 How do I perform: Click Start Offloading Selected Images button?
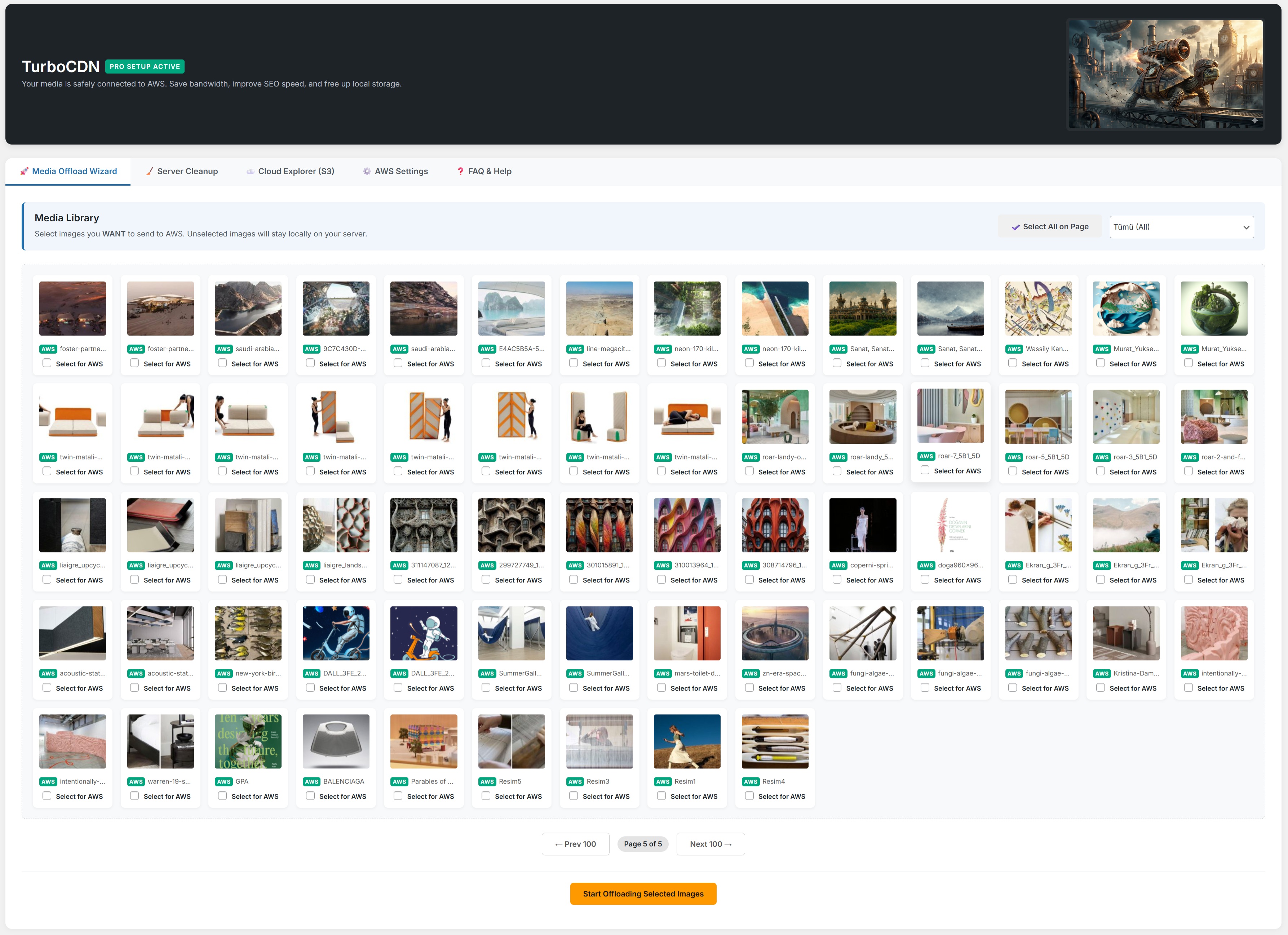pyautogui.click(x=643, y=894)
